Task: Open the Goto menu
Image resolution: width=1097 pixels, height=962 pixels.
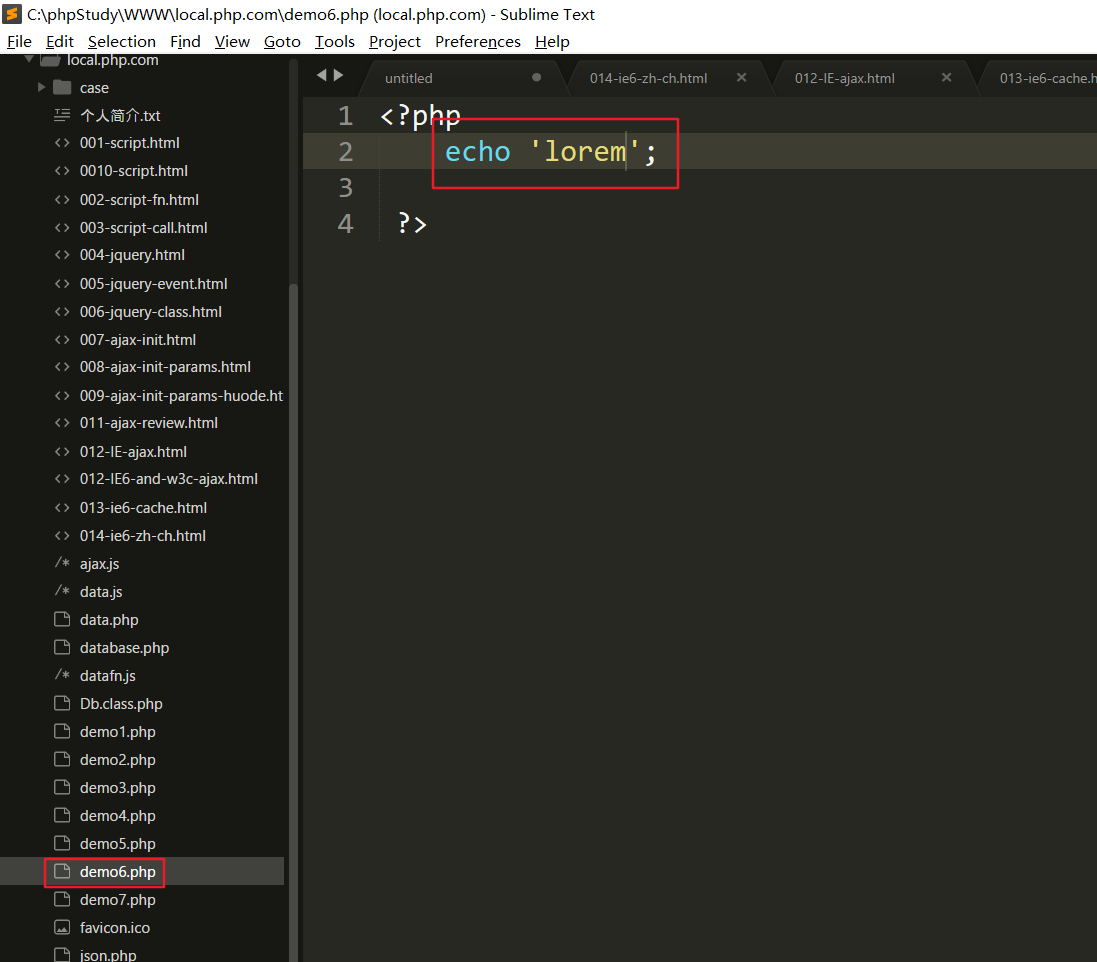Action: (282, 41)
